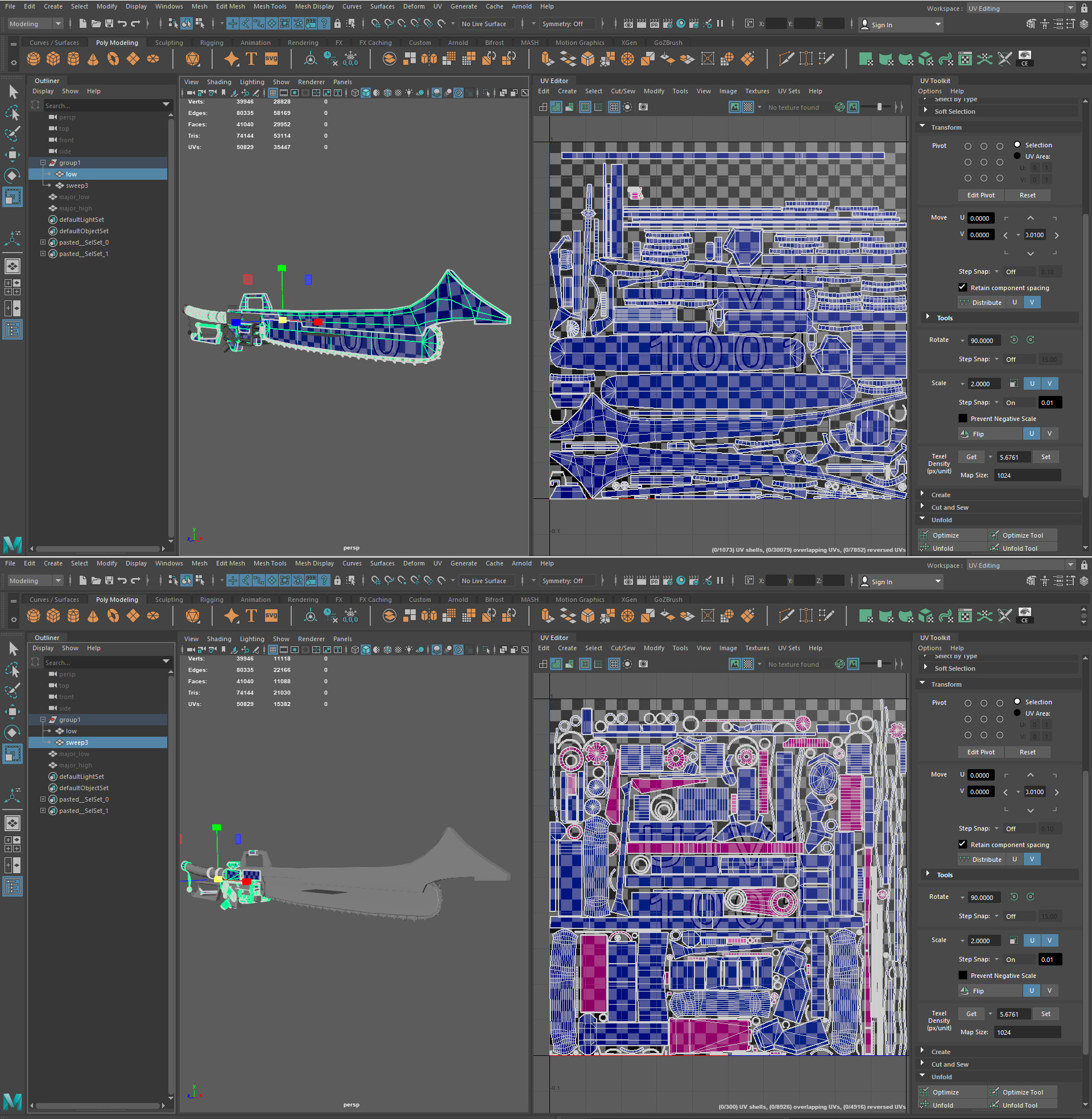Enable Prevent Negative Scale in lower UV Toolkit

[962, 976]
